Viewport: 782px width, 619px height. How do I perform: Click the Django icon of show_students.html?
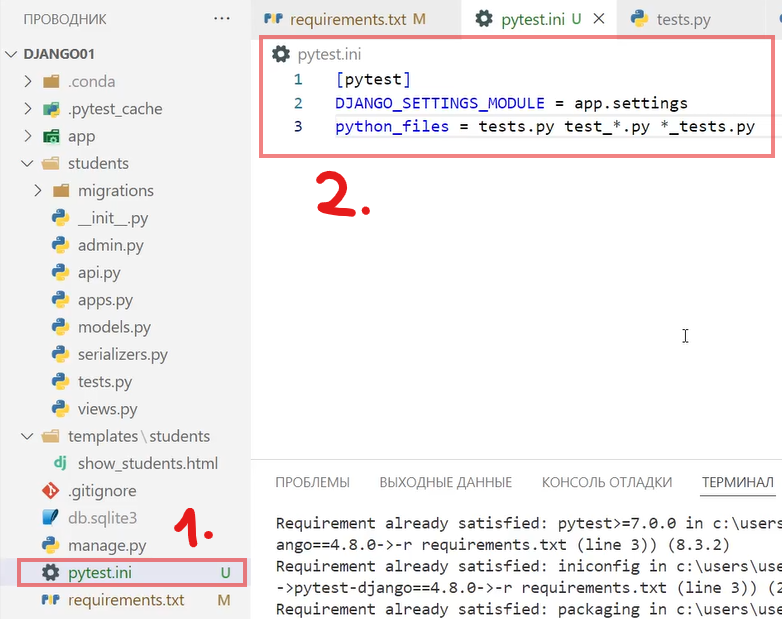pyautogui.click(x=60, y=464)
